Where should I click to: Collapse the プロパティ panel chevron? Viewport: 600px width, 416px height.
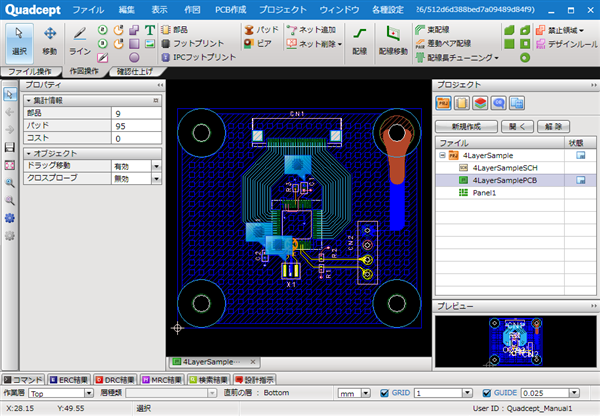(160, 85)
